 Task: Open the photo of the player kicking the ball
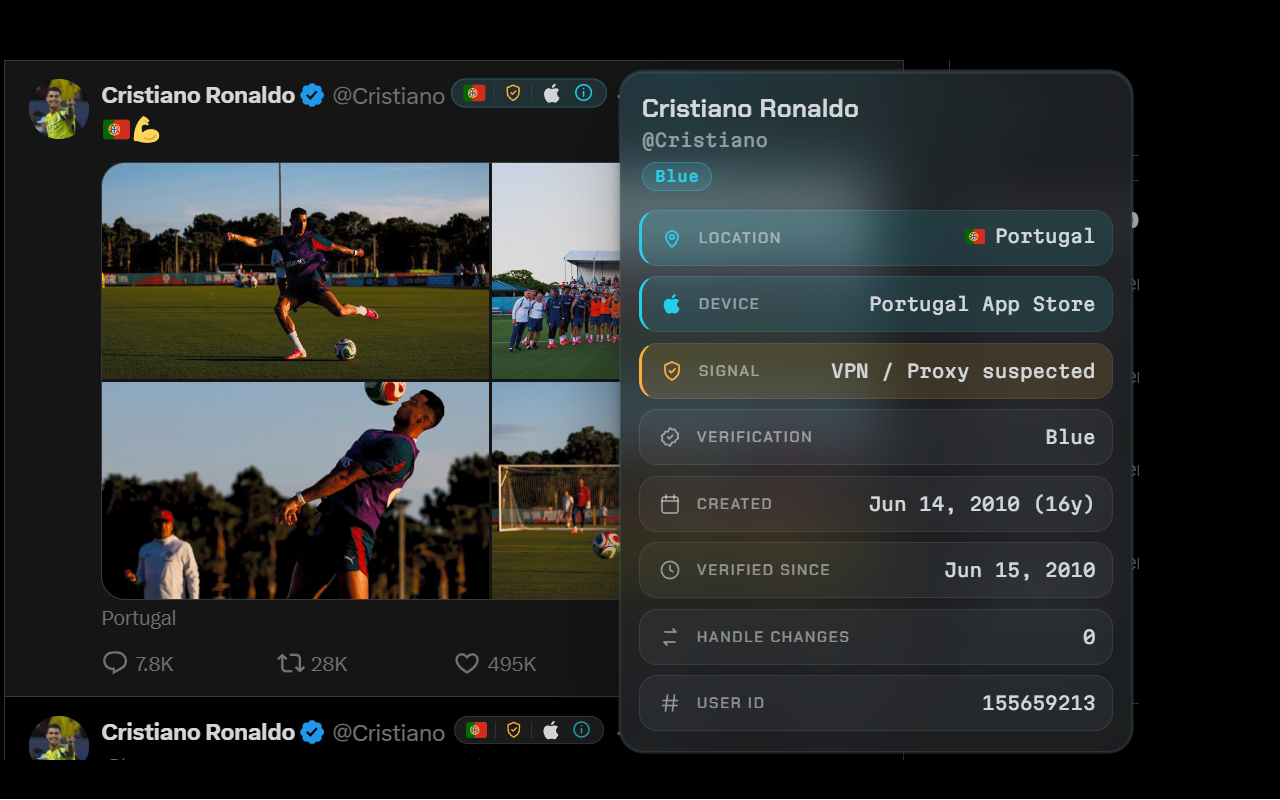click(x=295, y=271)
